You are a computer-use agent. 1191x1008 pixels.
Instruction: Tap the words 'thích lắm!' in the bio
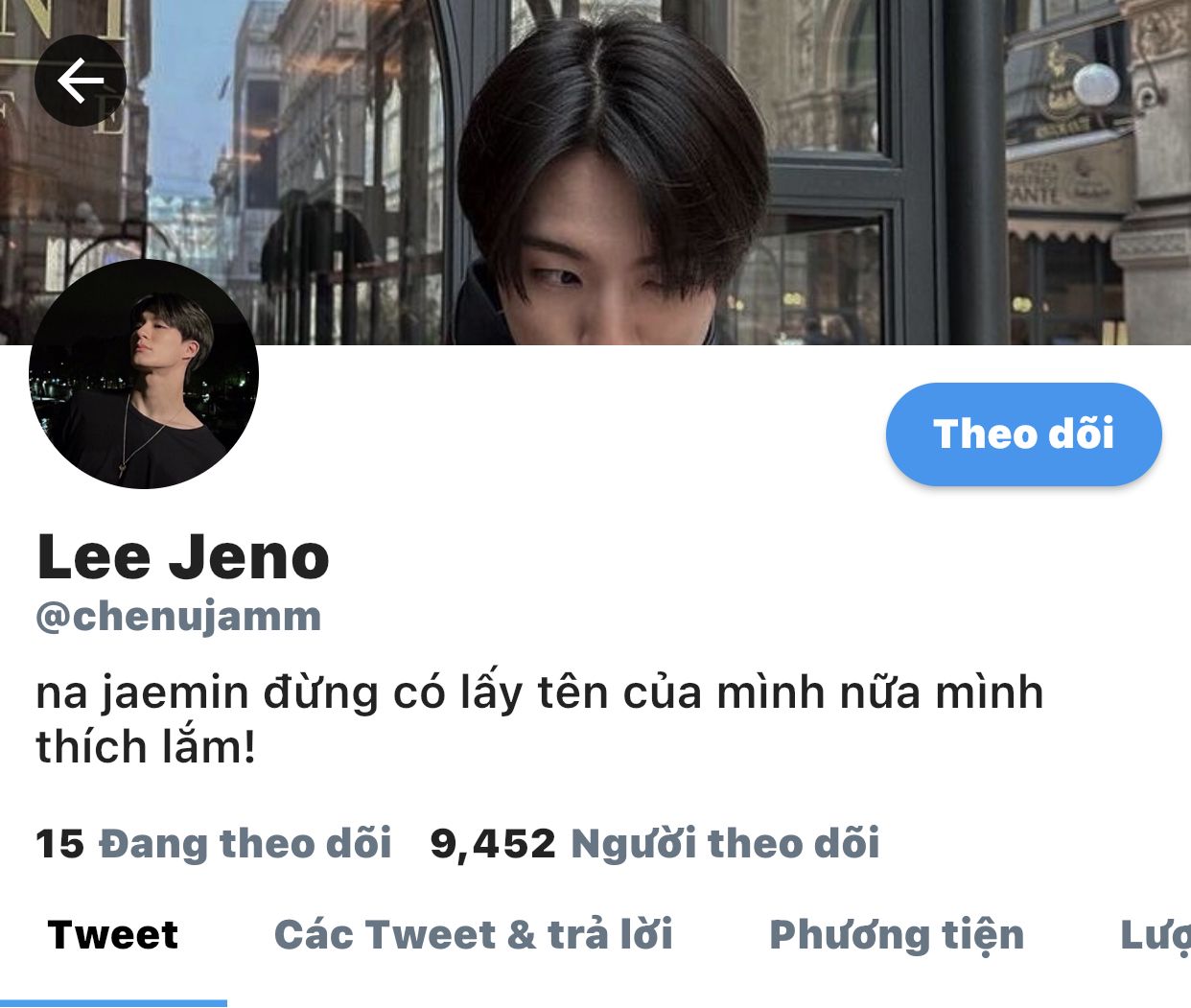coord(147,746)
